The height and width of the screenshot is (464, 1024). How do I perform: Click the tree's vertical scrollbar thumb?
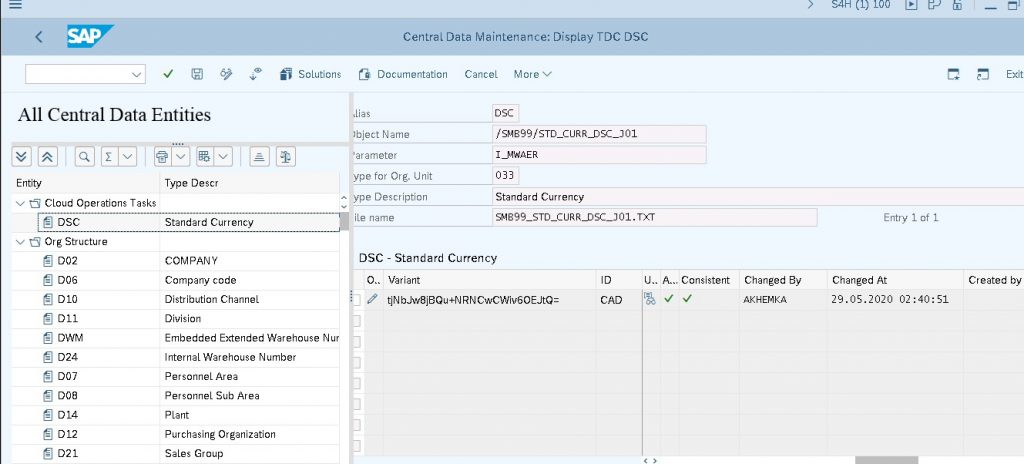click(x=344, y=221)
